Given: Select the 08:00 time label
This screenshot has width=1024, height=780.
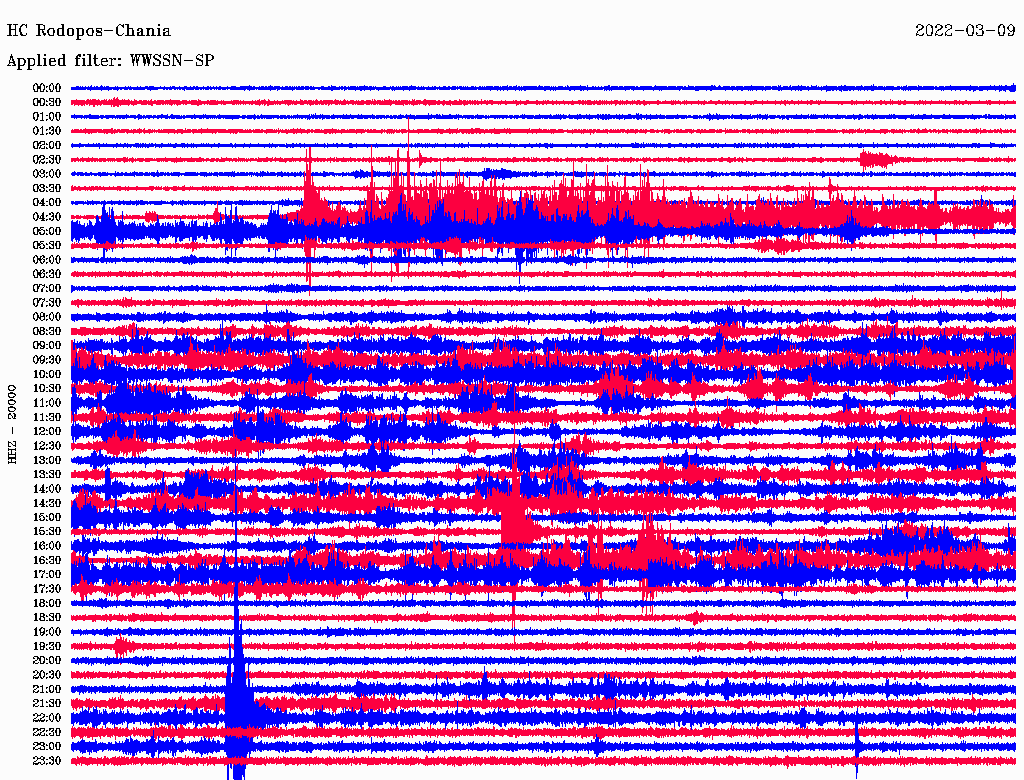Looking at the screenshot, I should click(x=47, y=317).
